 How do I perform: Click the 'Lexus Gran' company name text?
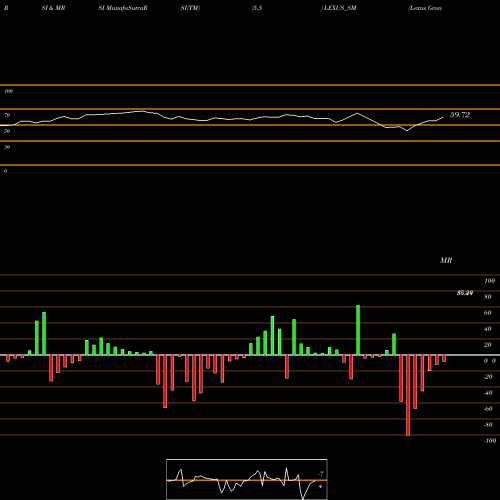[x=425, y=8]
